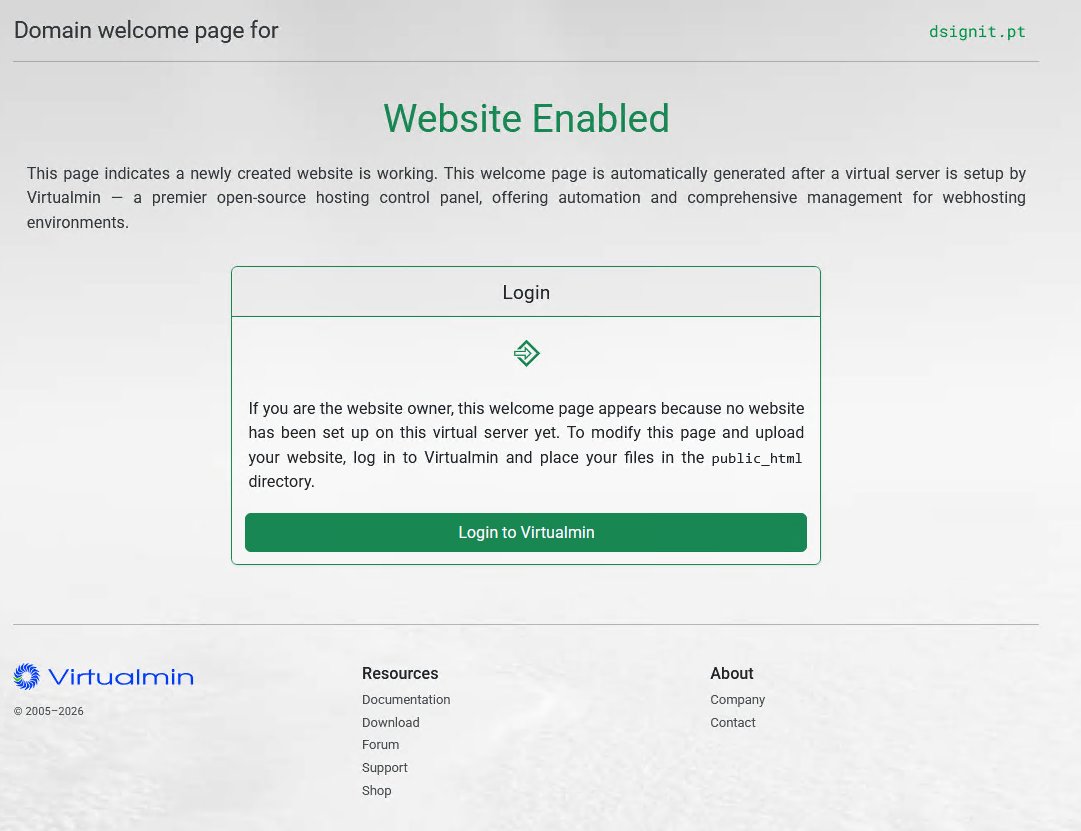The height and width of the screenshot is (831, 1081).
Task: Click the green login arrow icon
Action: pyautogui.click(x=526, y=353)
